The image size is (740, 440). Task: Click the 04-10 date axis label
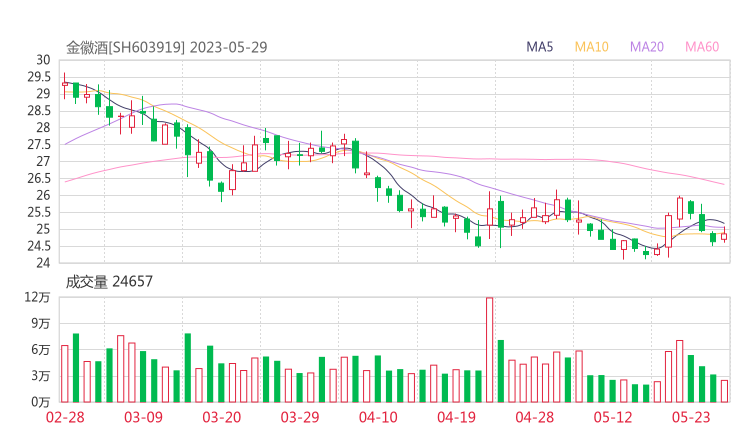[378, 417]
